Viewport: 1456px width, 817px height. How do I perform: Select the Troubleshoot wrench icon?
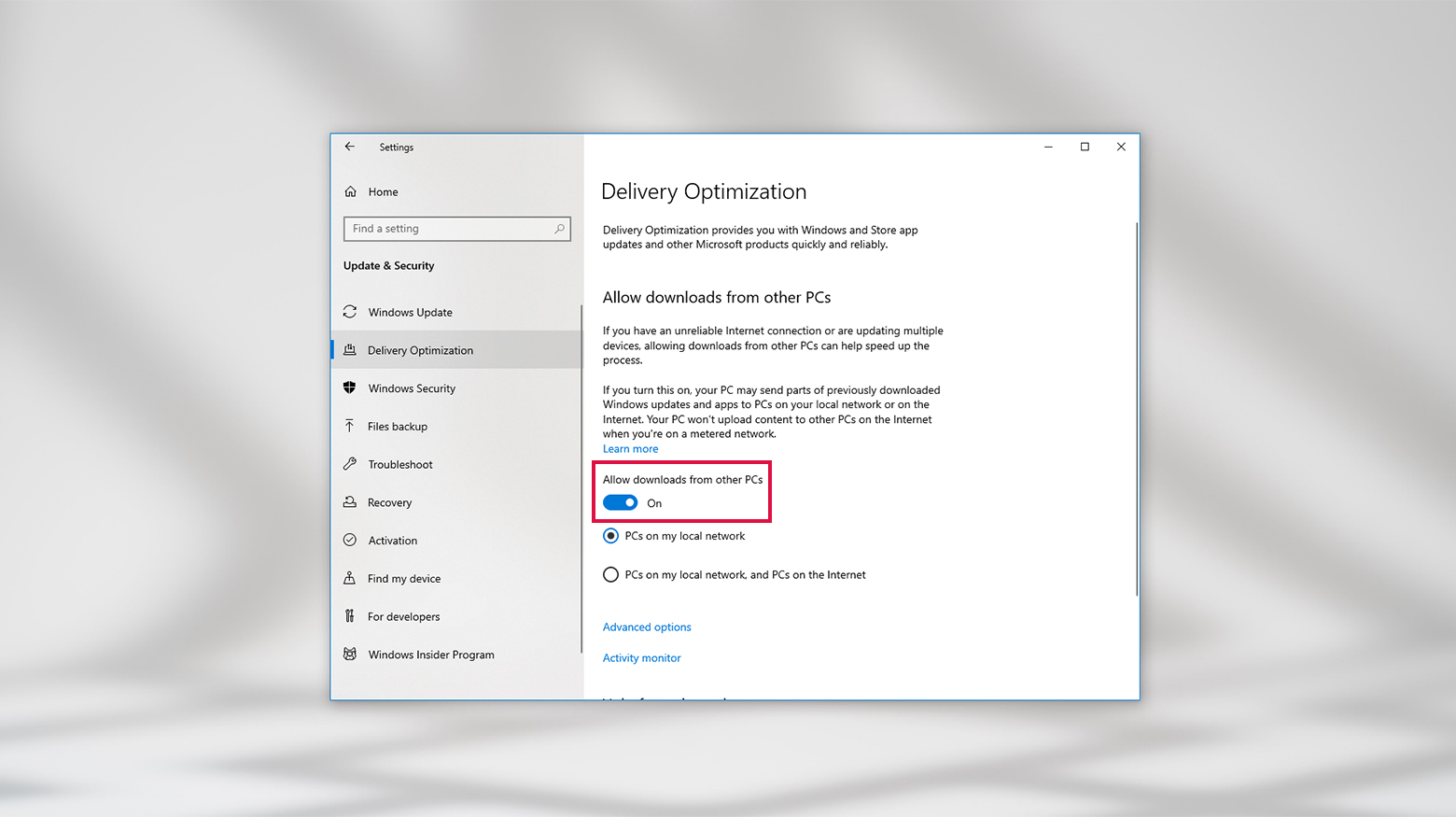tap(349, 464)
